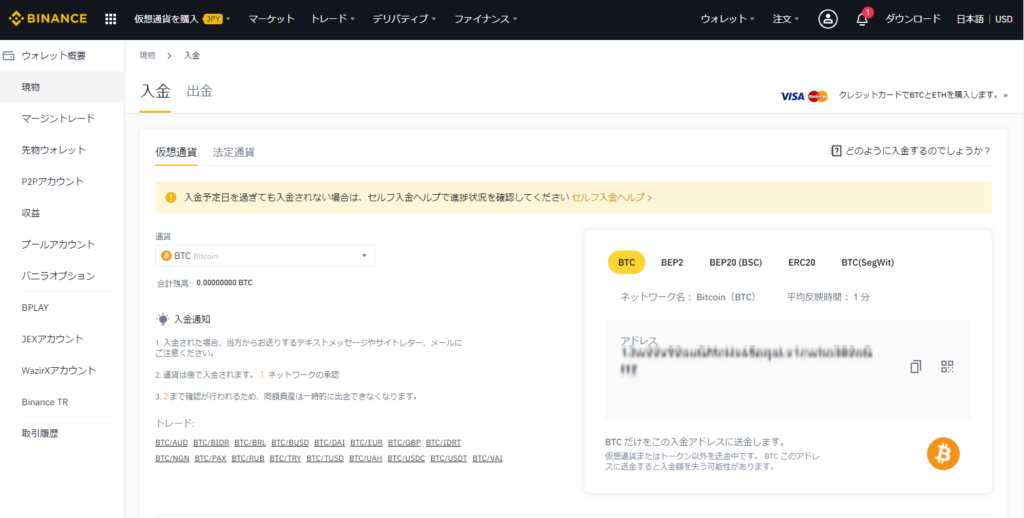Image resolution: width=1024 pixels, height=518 pixels.
Task: Click the lightbulb deposit notice icon
Action: pyautogui.click(x=163, y=319)
